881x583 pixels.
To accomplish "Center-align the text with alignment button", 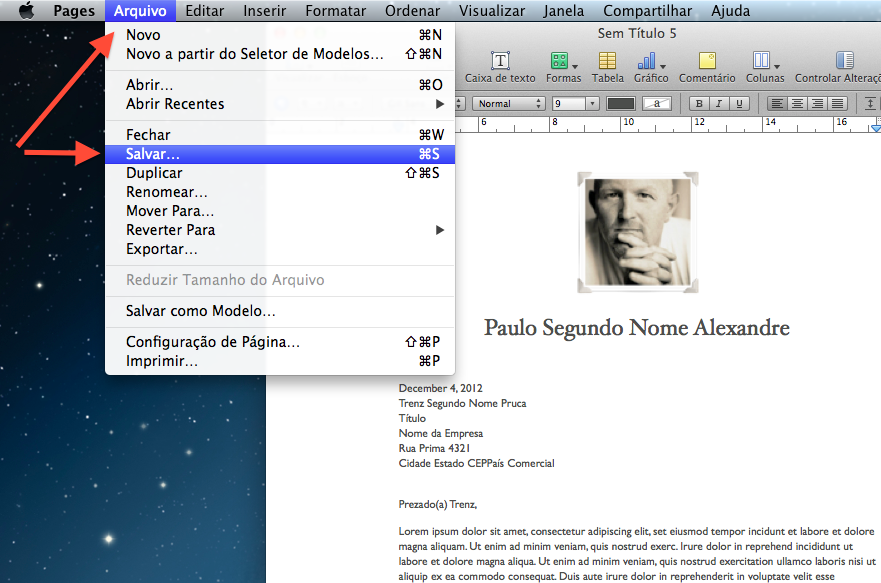I will click(797, 103).
